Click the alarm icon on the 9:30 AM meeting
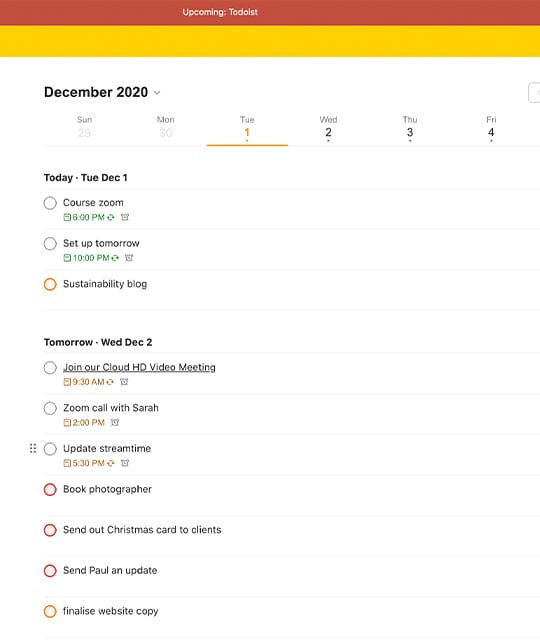 [124, 382]
